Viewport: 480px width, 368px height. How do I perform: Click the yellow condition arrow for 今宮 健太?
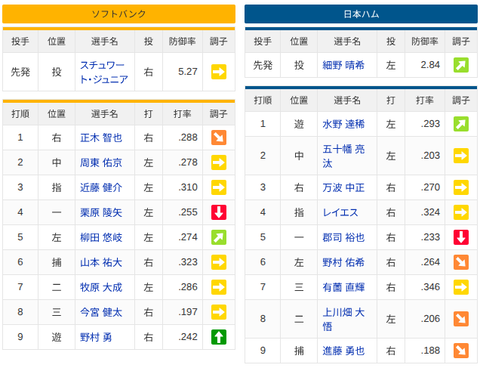pyautogui.click(x=219, y=312)
